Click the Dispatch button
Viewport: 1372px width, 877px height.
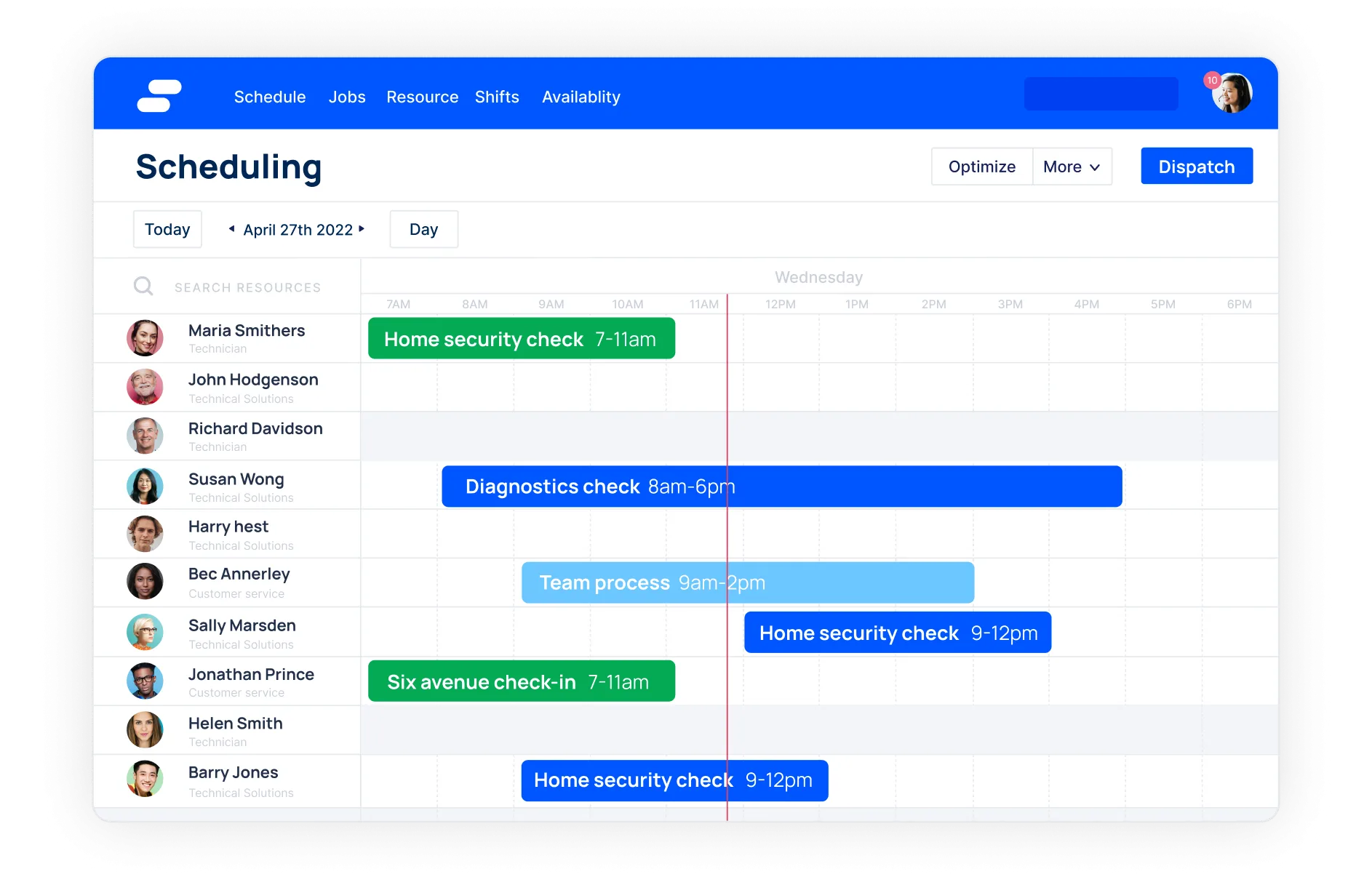(1196, 166)
